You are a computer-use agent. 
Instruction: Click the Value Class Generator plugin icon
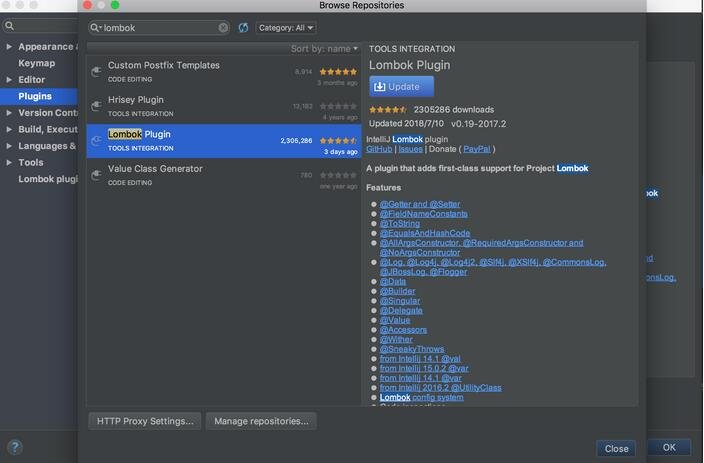[x=96, y=175]
